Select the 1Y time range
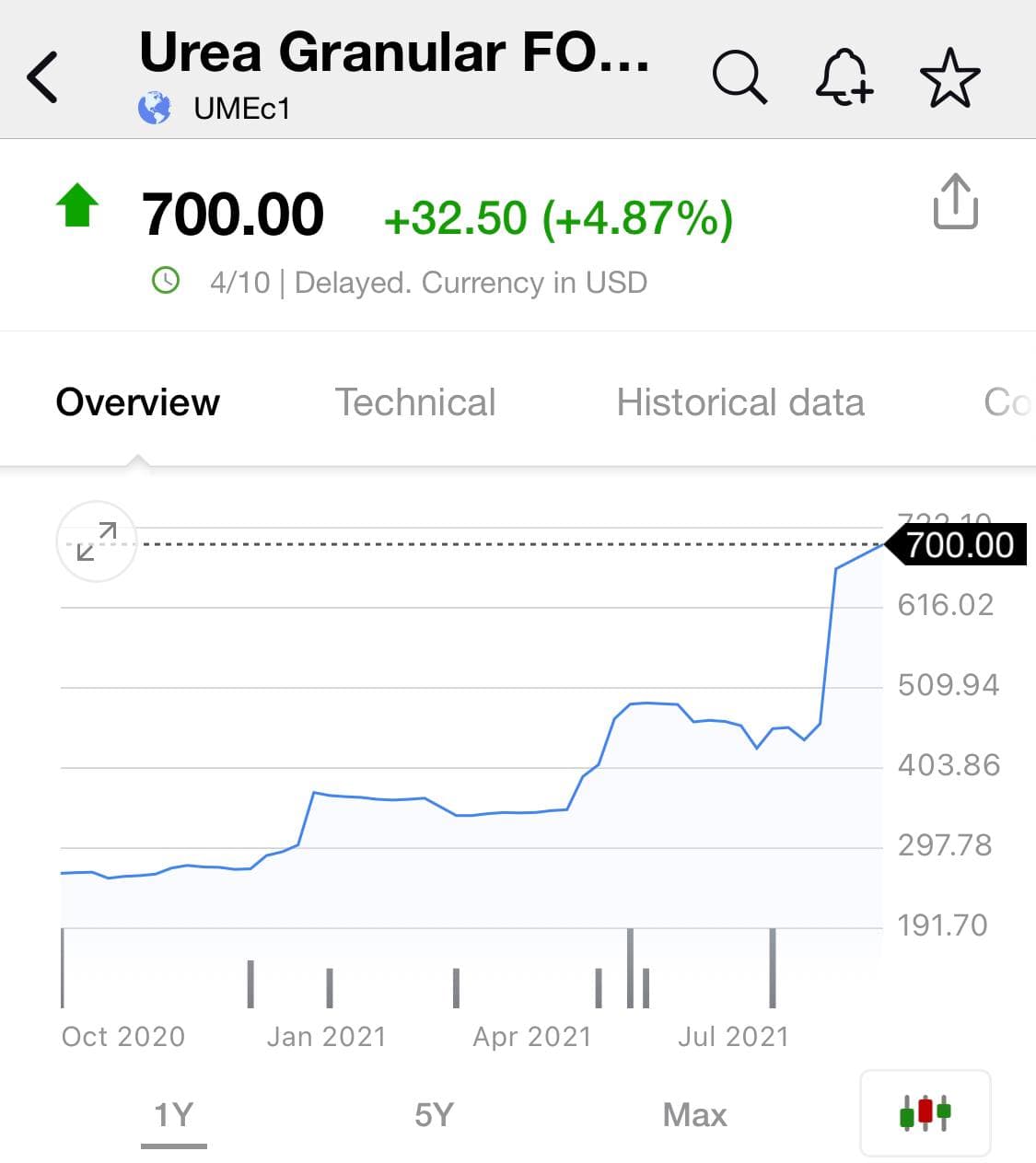This screenshot has height=1163, width=1036. pos(173,1115)
